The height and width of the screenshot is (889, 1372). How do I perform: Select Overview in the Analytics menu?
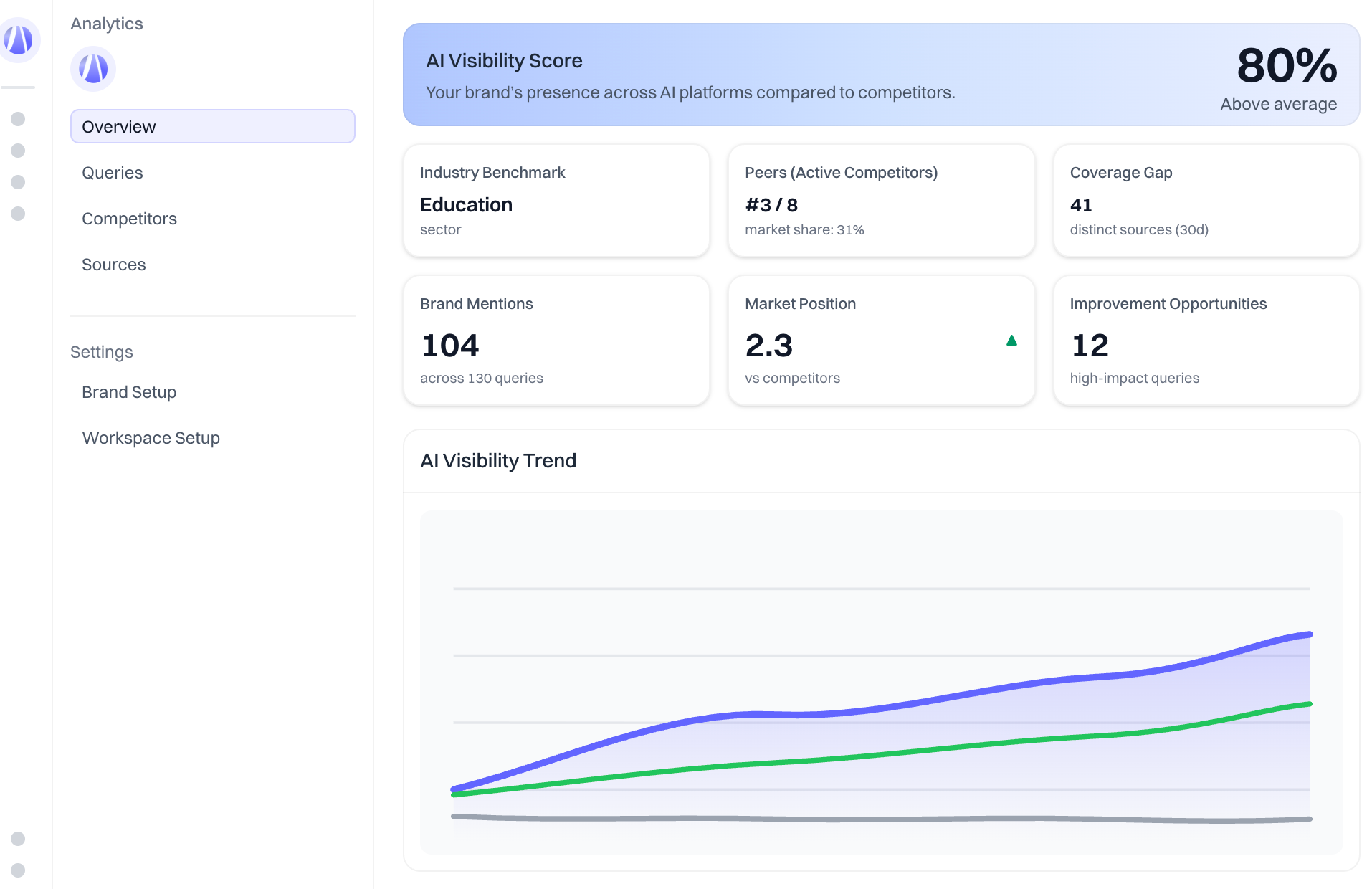tap(212, 127)
